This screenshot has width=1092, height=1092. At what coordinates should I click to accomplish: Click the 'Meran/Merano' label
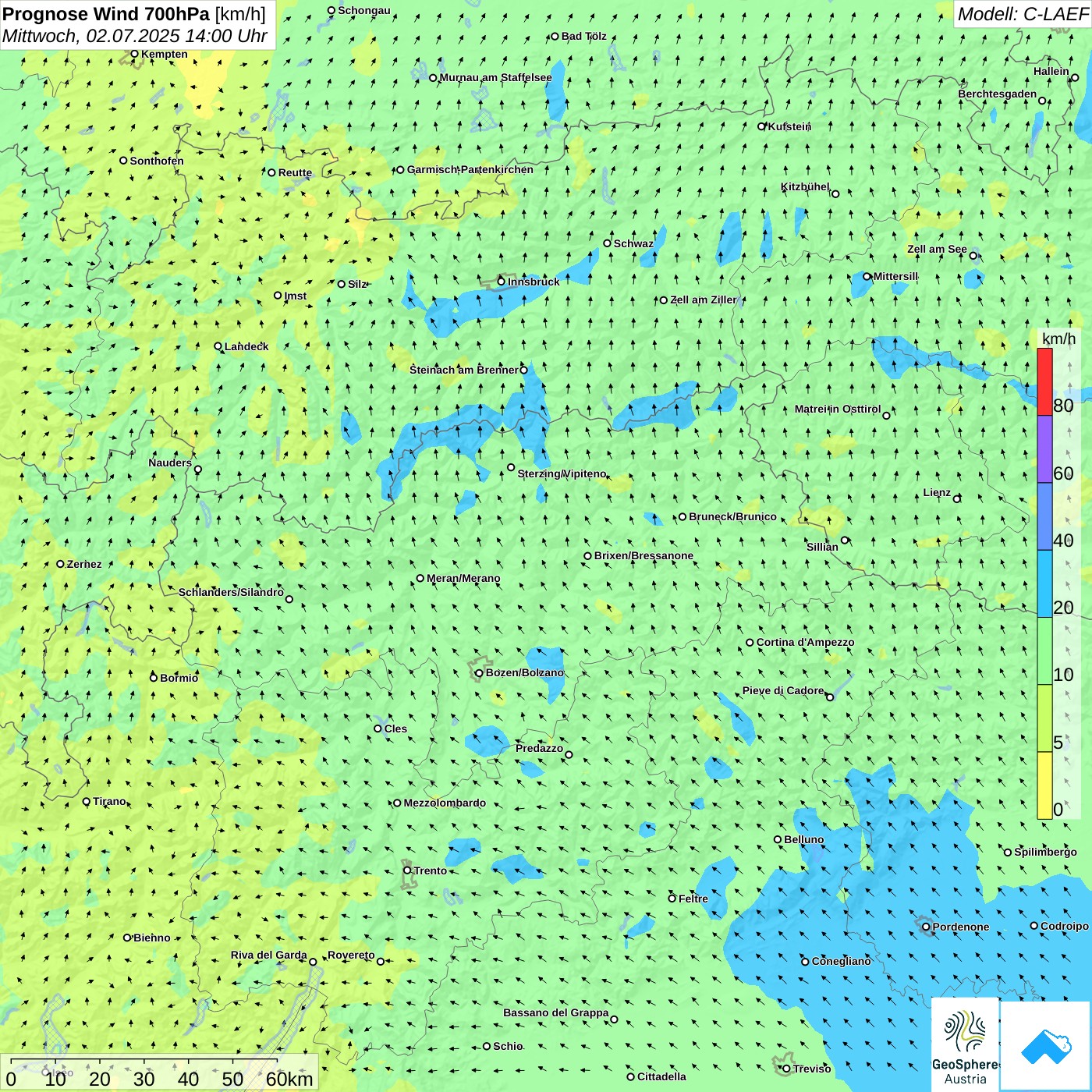coord(463,578)
